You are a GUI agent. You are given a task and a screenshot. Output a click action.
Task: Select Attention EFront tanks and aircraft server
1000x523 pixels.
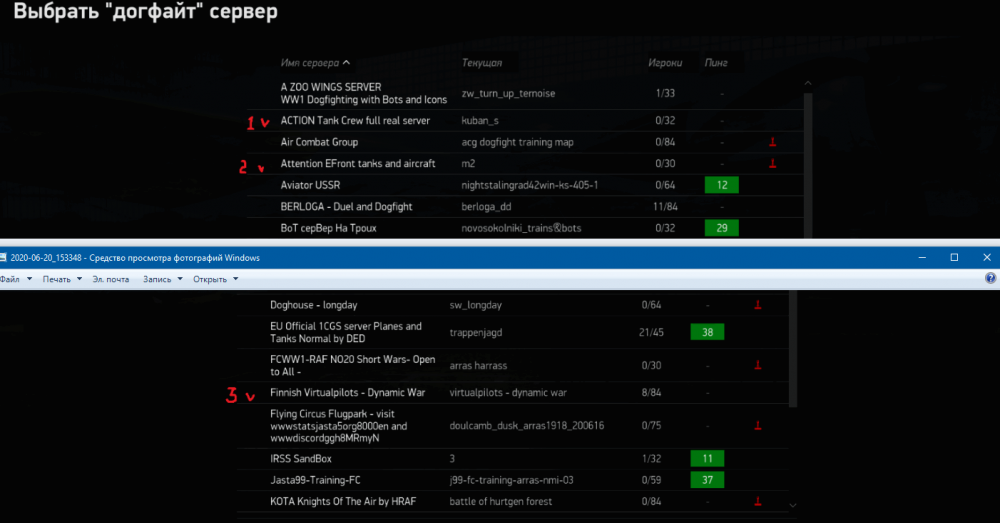point(527,164)
